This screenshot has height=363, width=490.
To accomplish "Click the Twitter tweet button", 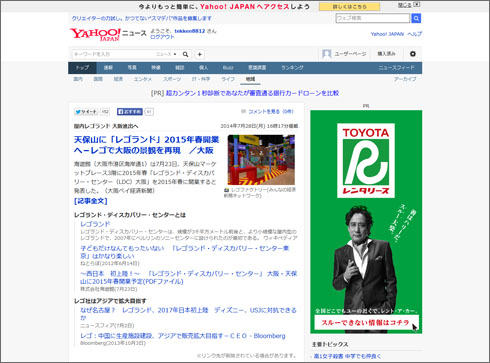I will [x=86, y=112].
